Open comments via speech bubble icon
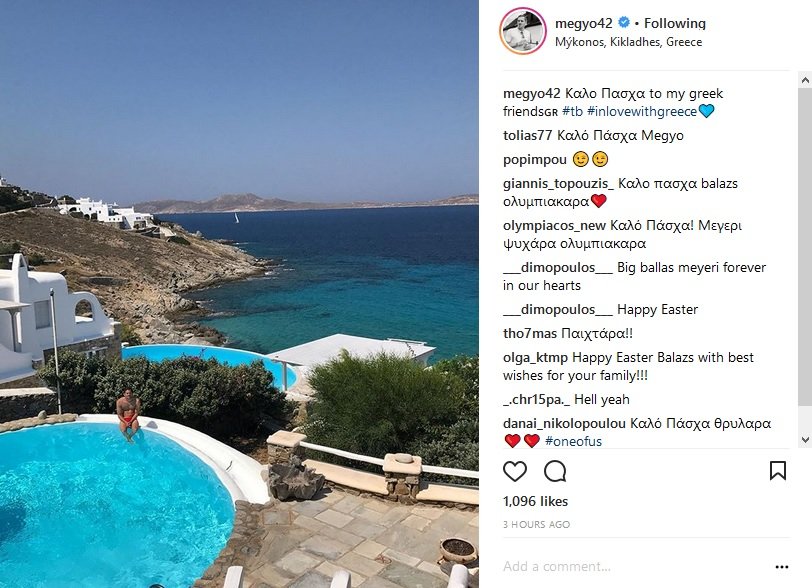Image resolution: width=812 pixels, height=588 pixels. [x=555, y=471]
